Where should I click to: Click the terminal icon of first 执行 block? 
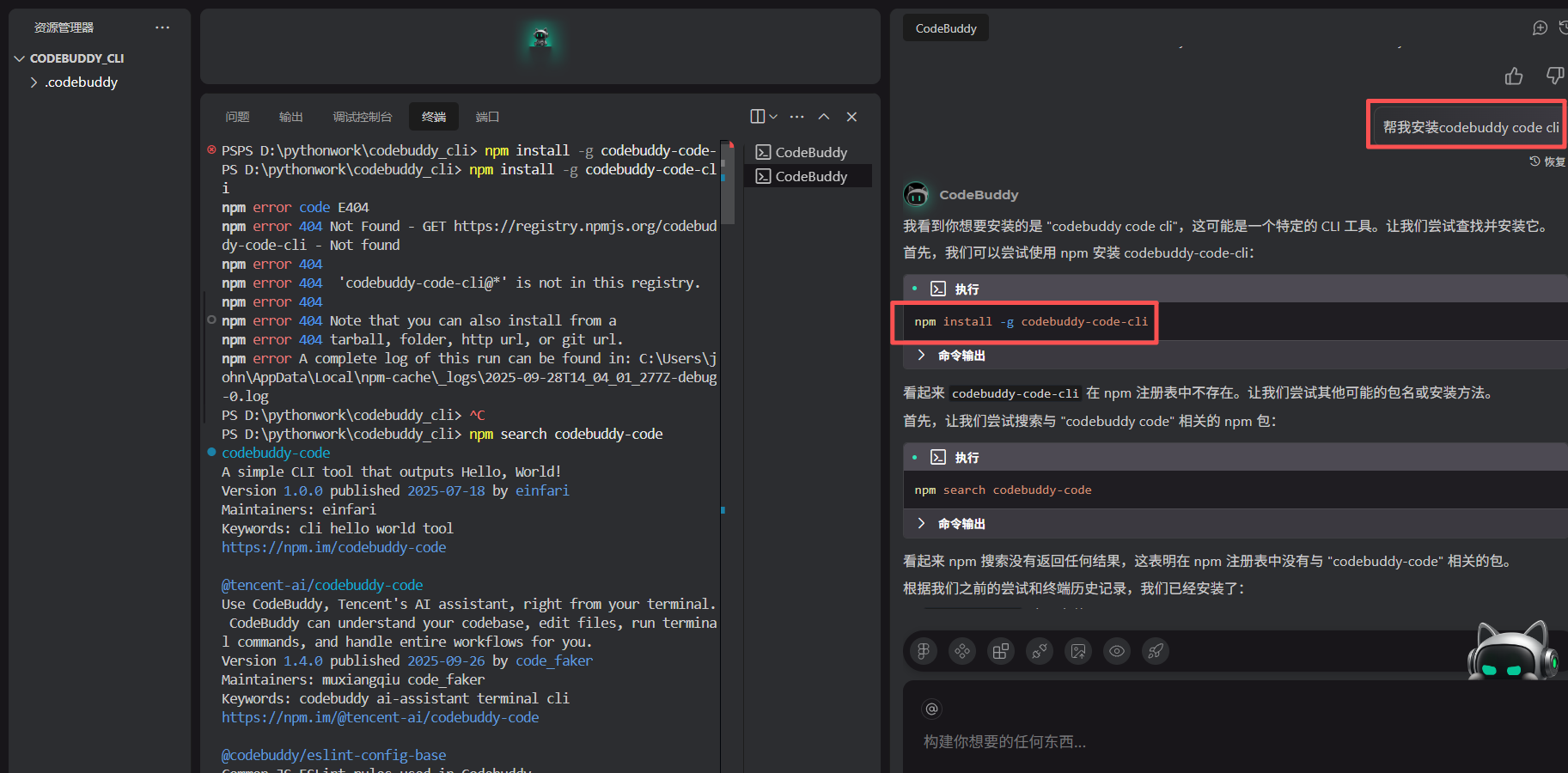pos(938,289)
